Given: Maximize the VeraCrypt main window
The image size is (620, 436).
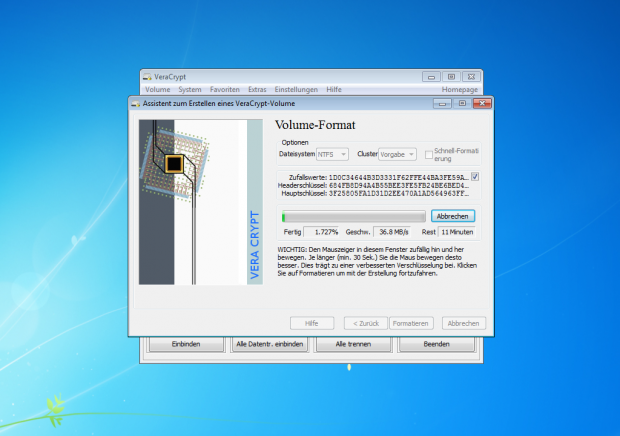Looking at the screenshot, I should (451, 77).
